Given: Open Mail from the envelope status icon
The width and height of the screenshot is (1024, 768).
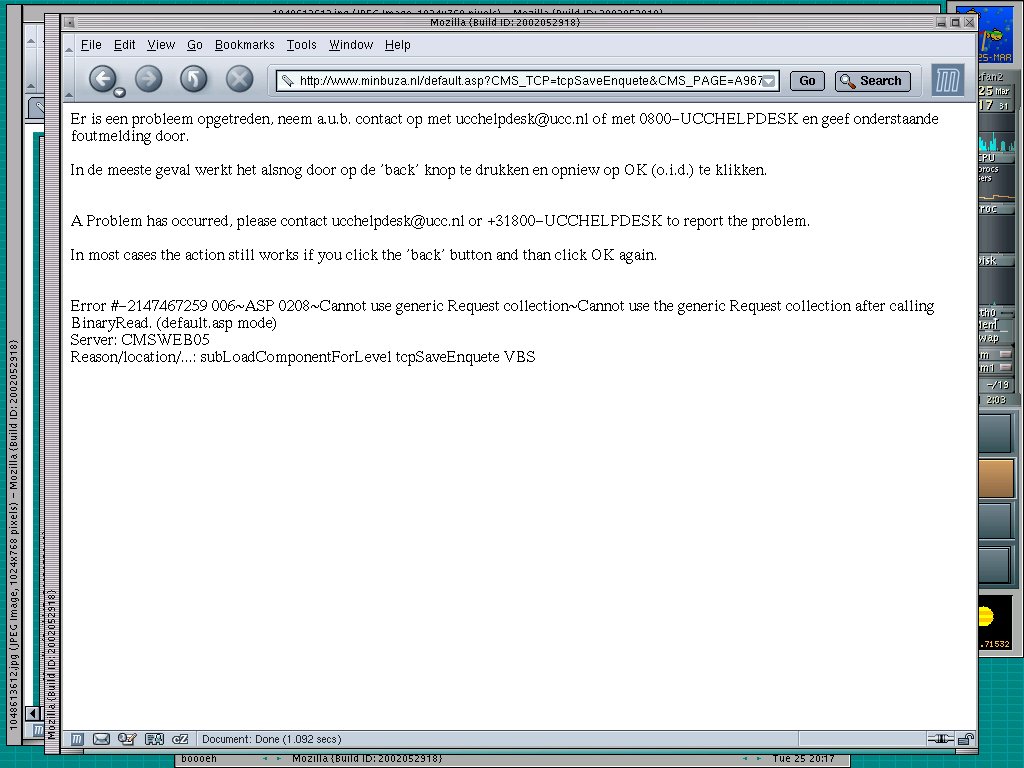Looking at the screenshot, I should [x=101, y=739].
